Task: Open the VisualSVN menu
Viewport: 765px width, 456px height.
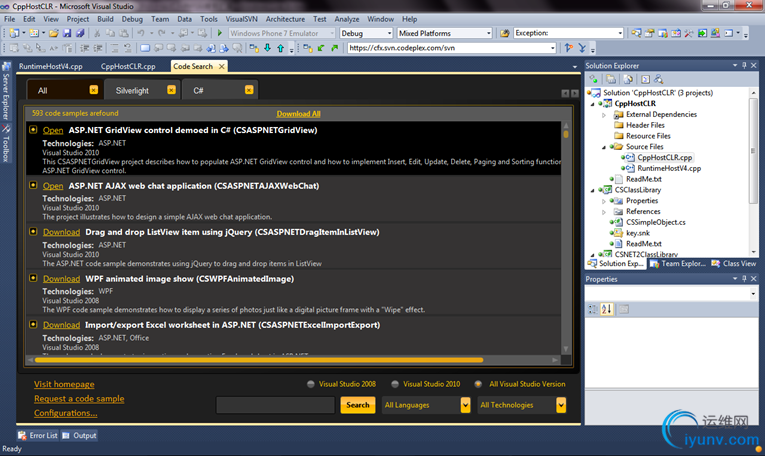Action: 242,19
